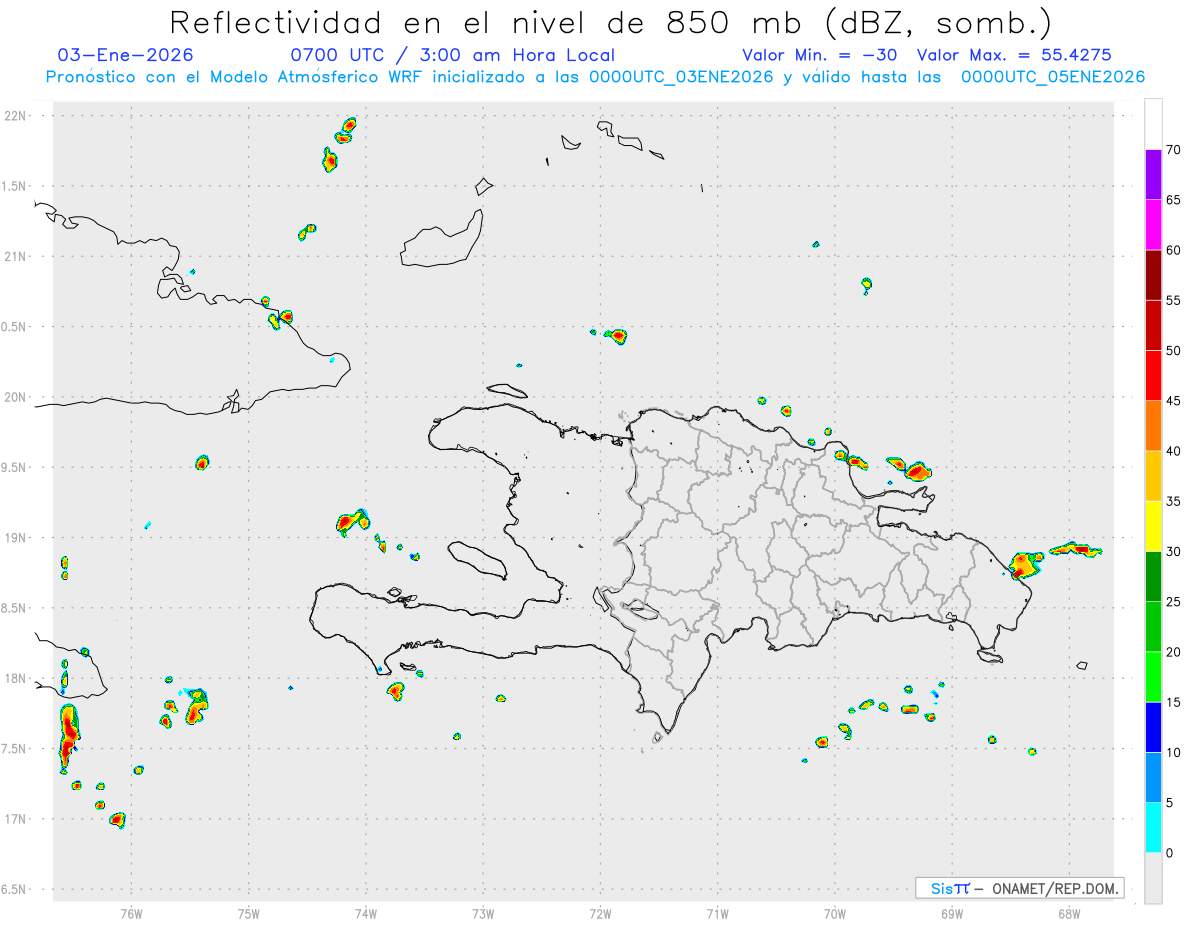Viewport: 1200px width, 927px height.
Task: Click the gray segment below 0 on color bar
Action: point(1153,878)
